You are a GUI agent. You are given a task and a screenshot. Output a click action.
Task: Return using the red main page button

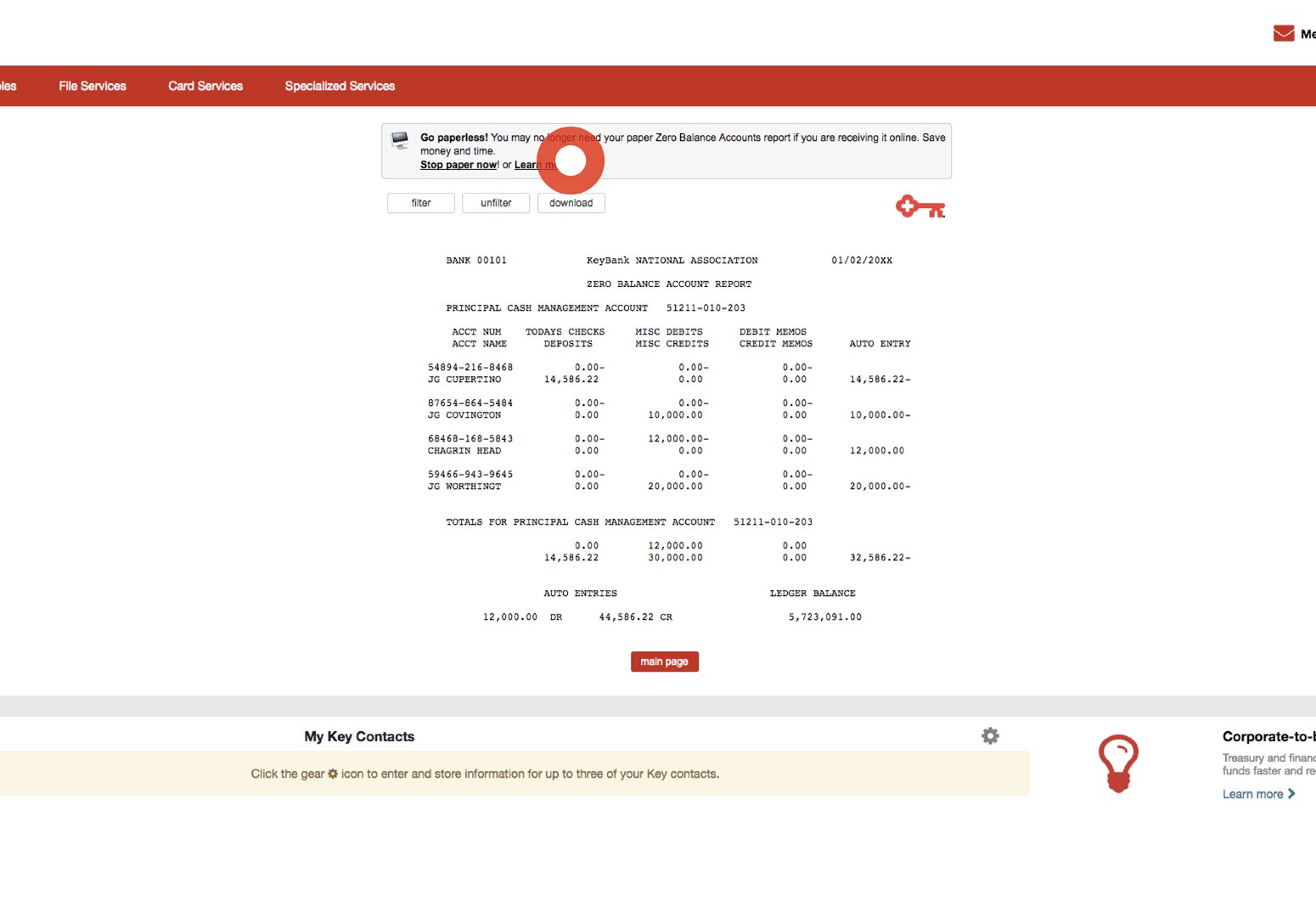[x=664, y=661]
